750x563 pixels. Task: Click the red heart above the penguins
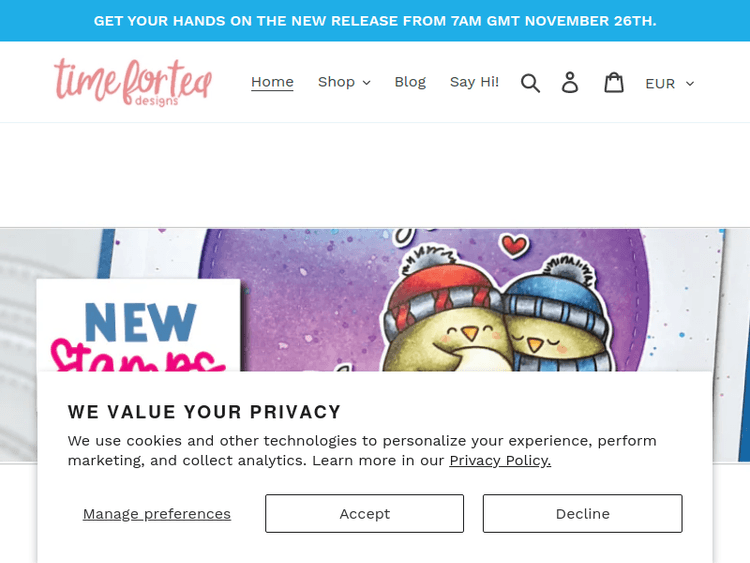click(x=514, y=244)
